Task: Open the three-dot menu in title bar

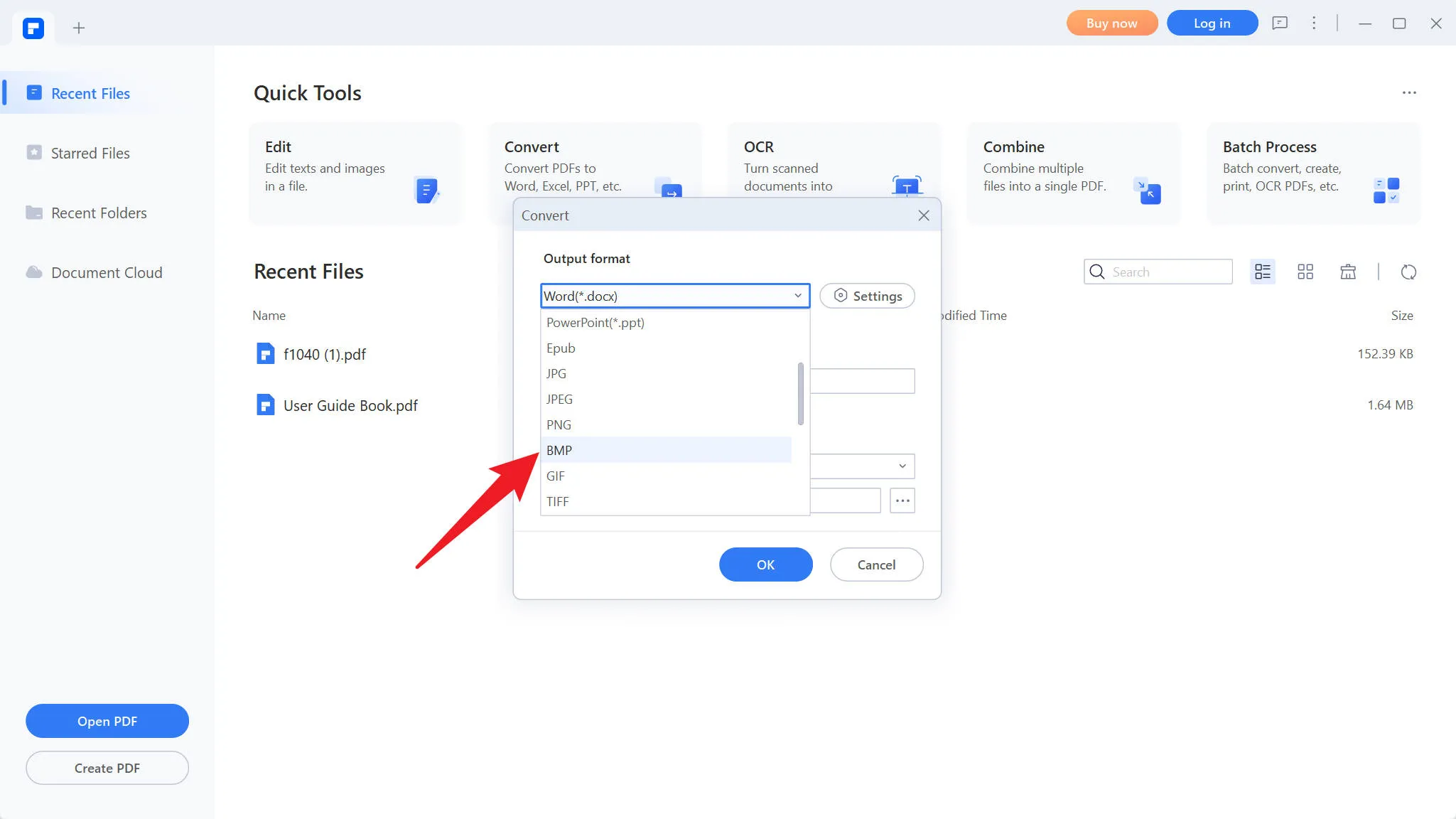Action: coord(1314,23)
